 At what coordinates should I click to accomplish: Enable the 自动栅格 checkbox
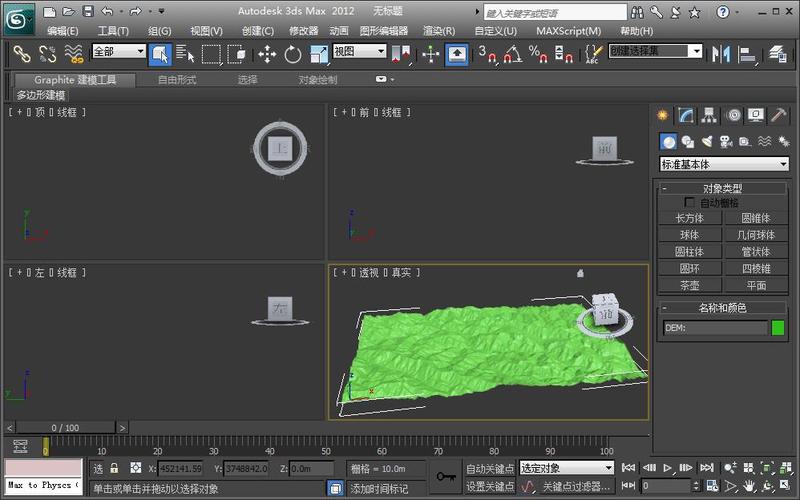[689, 202]
